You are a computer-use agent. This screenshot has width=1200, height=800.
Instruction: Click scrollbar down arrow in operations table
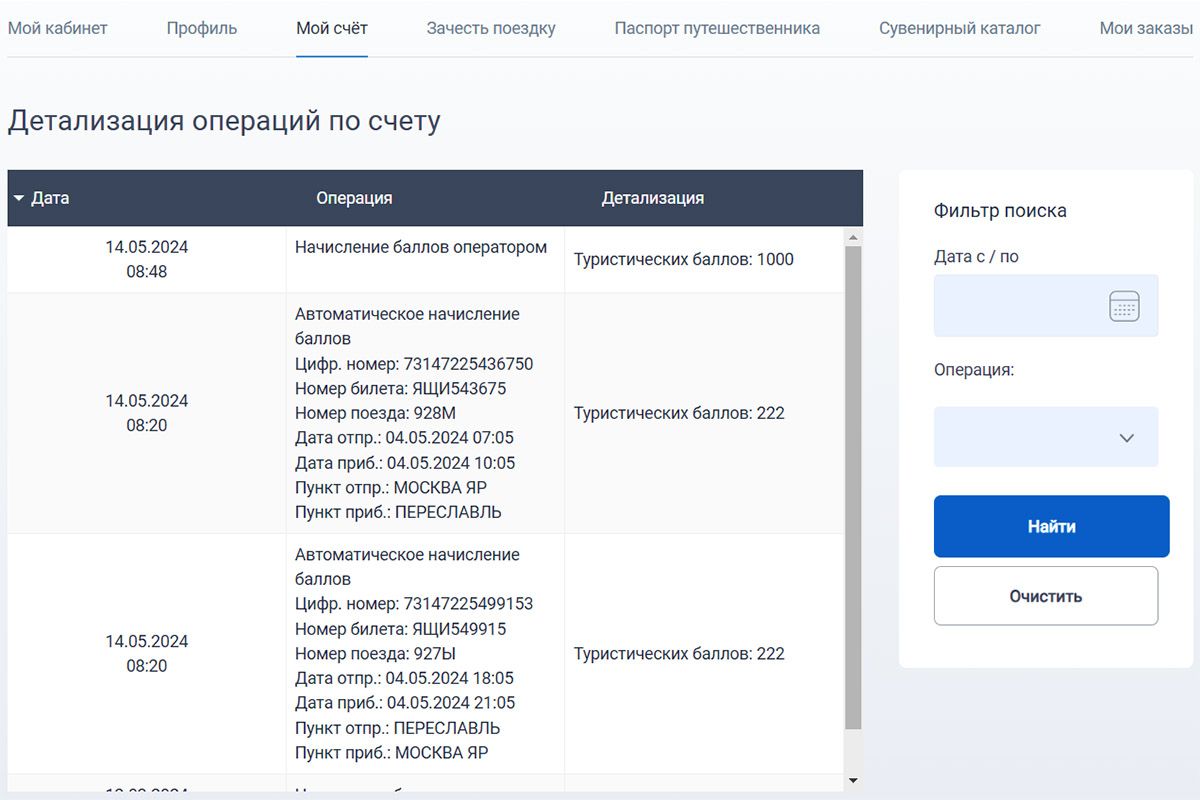853,780
